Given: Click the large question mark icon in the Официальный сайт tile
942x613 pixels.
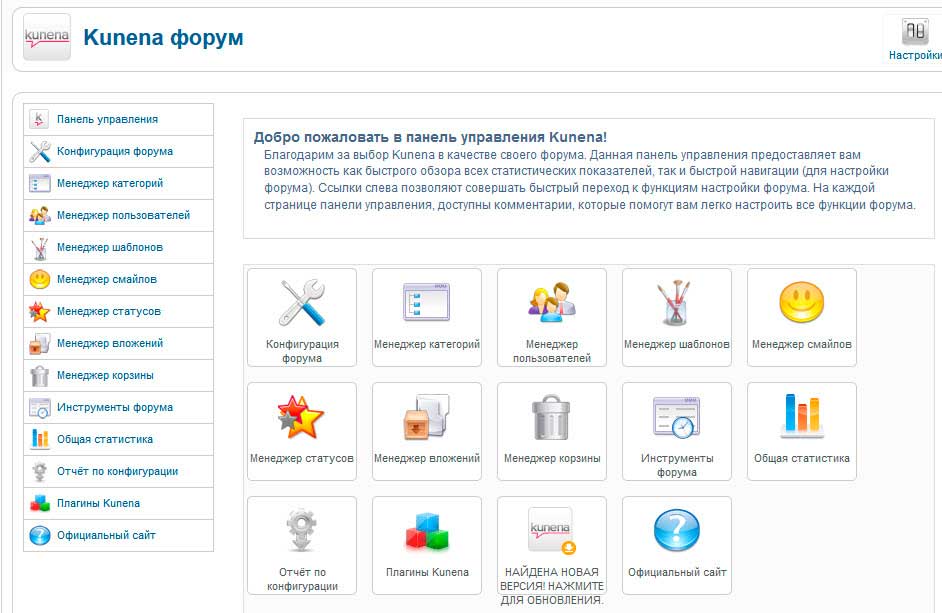Looking at the screenshot, I should coord(676,530).
